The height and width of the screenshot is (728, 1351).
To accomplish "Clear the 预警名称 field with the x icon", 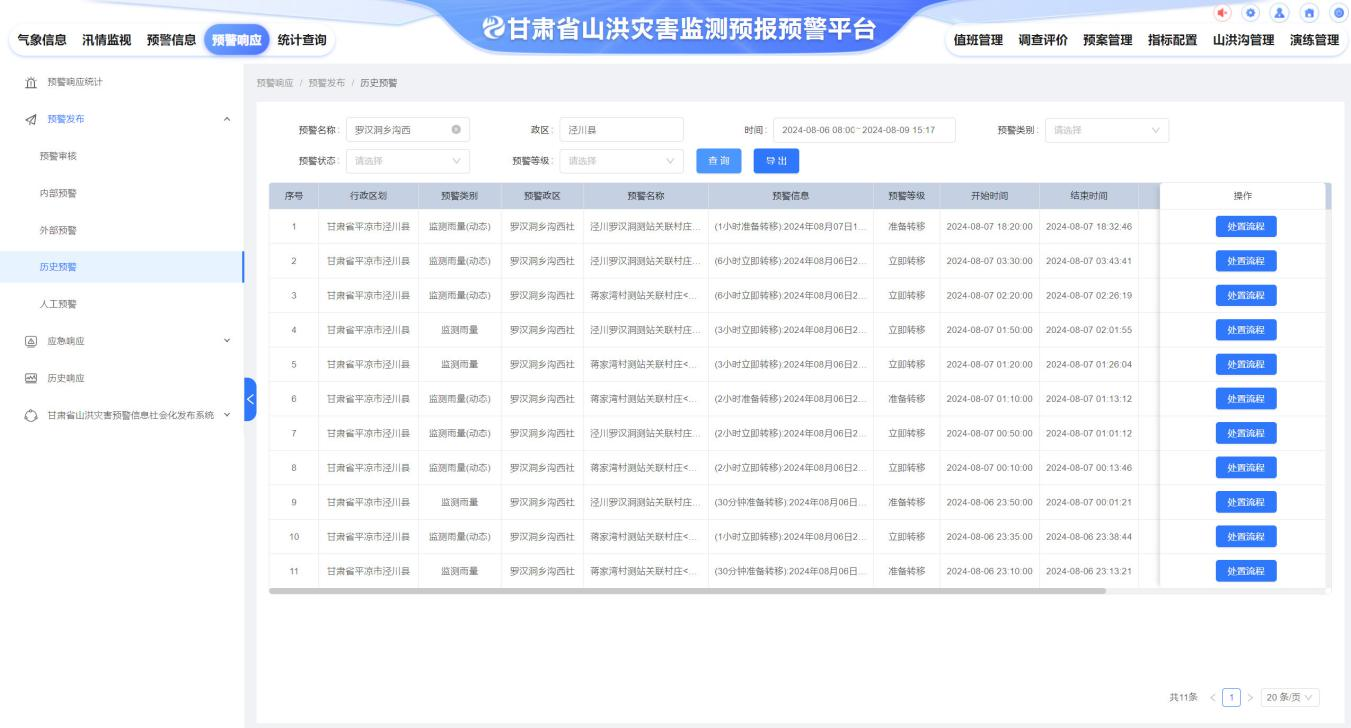I will 455,130.
